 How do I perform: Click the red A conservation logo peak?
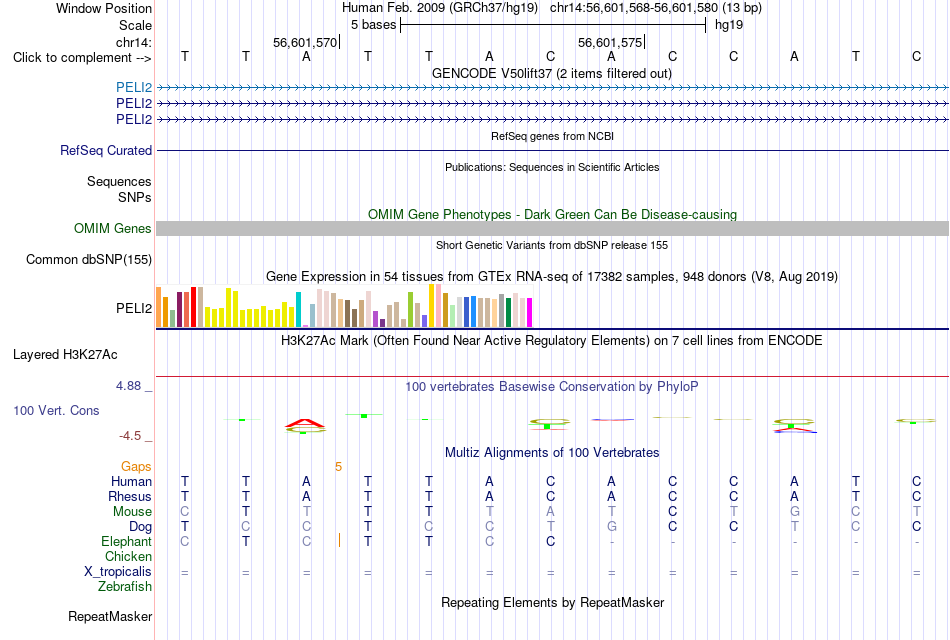(x=305, y=422)
